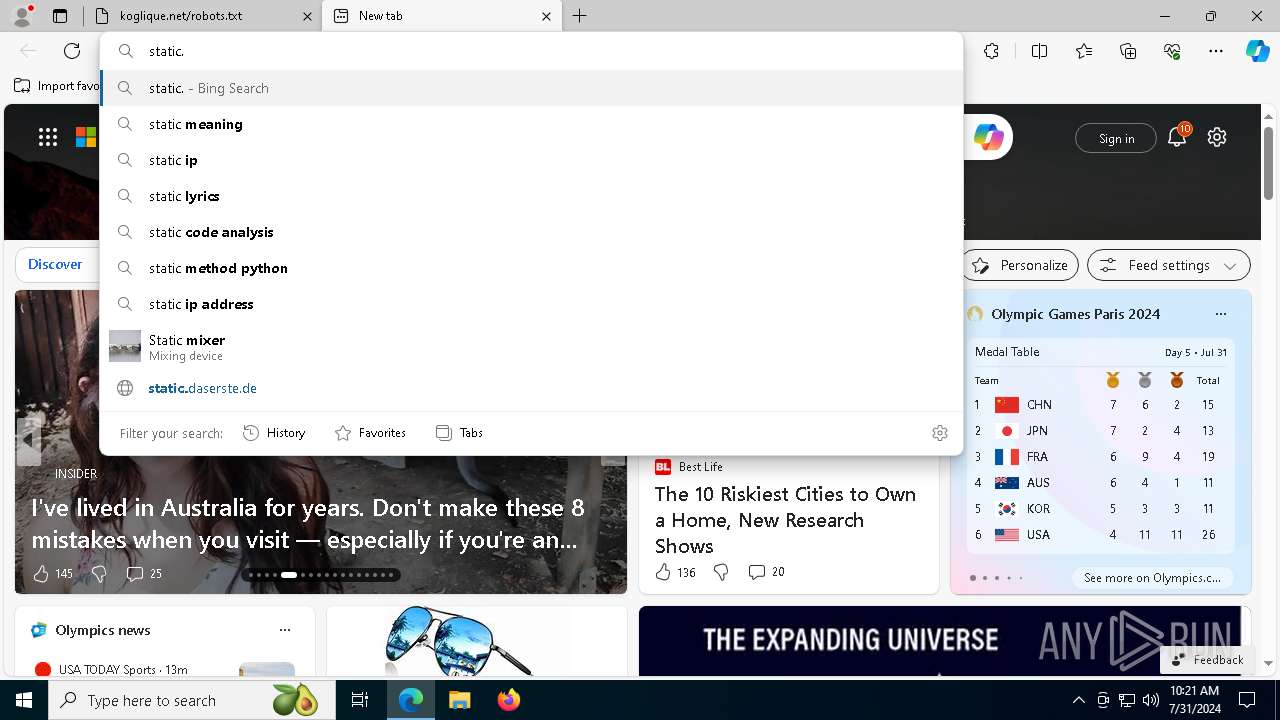Click the Feedback button
The image size is (1280, 720).
click(1207, 660)
